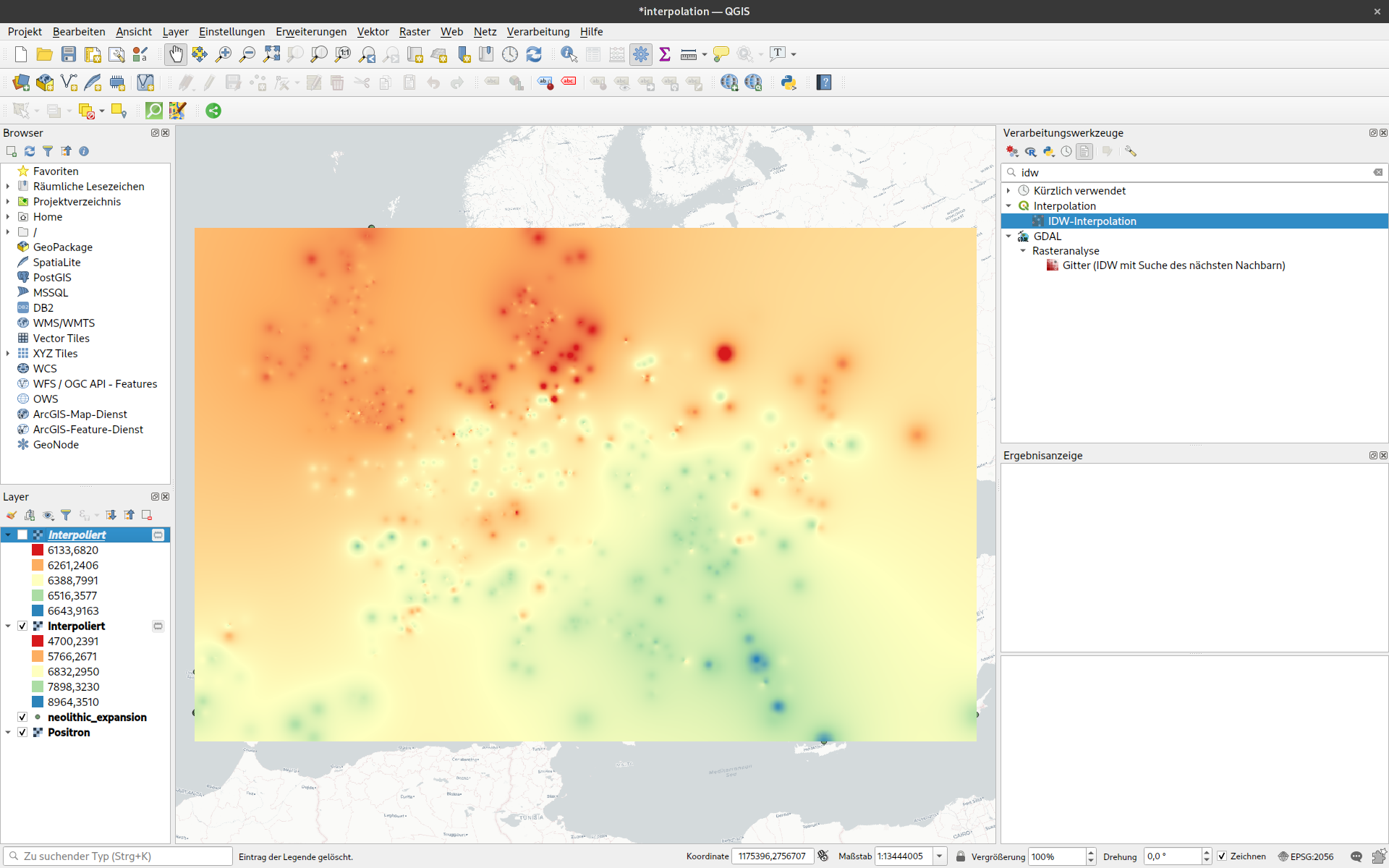
Task: Enable the top Interpoliert layer checkbox
Action: [22, 535]
